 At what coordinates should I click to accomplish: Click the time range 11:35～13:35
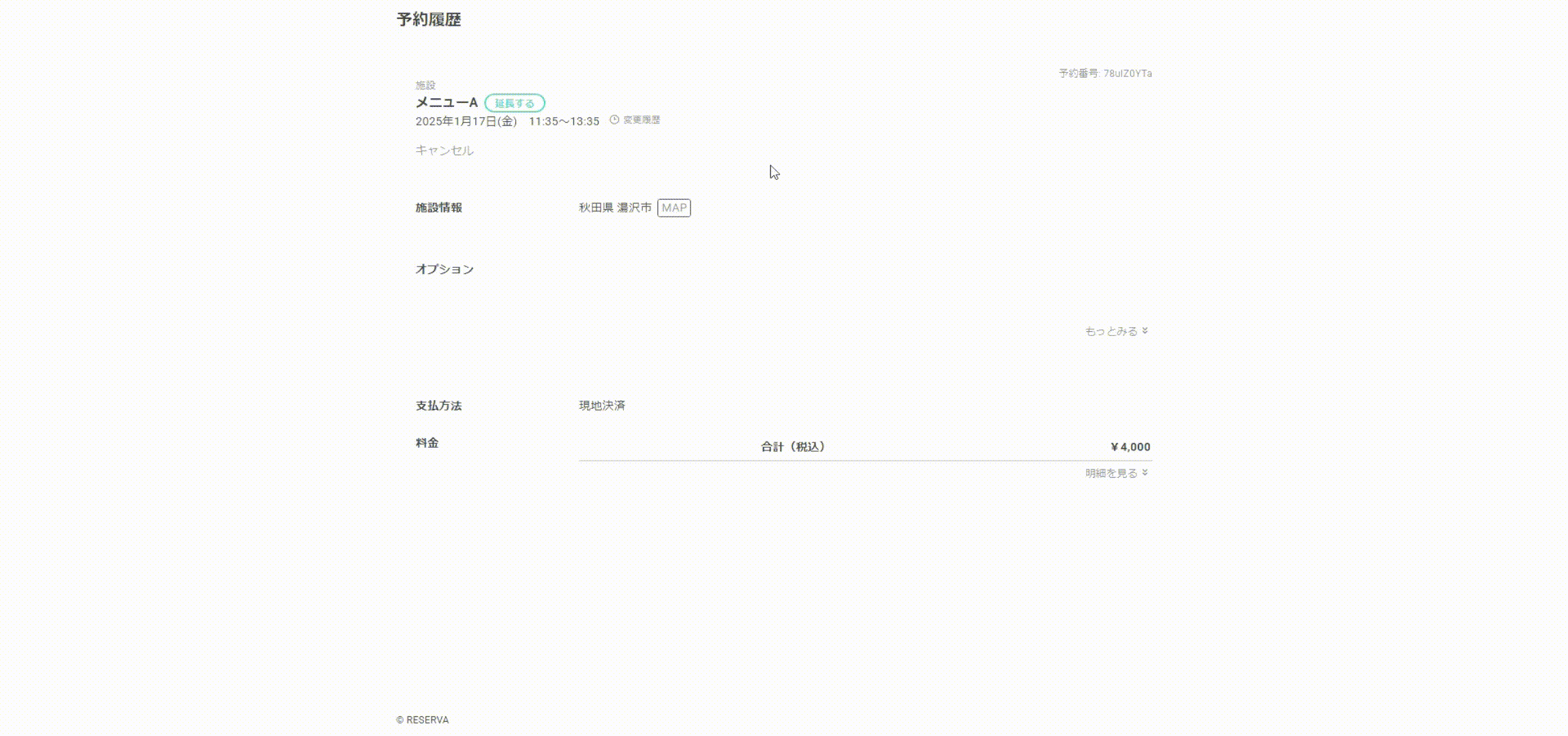coord(564,121)
